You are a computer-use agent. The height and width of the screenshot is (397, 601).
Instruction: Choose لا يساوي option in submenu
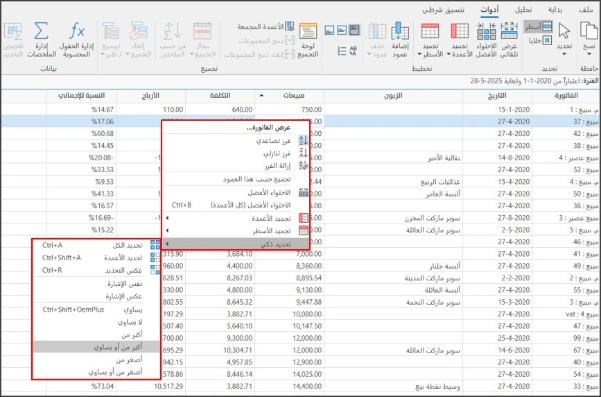pos(96,322)
